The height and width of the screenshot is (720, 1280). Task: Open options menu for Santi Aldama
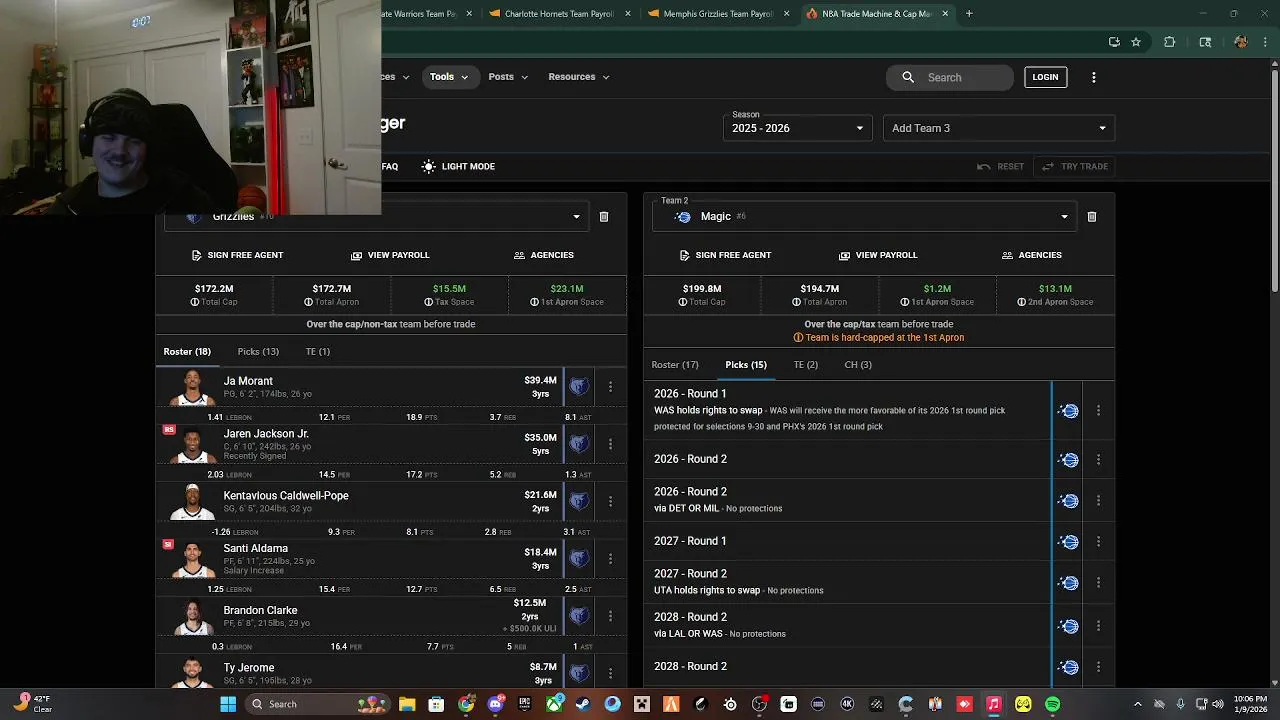click(610, 559)
